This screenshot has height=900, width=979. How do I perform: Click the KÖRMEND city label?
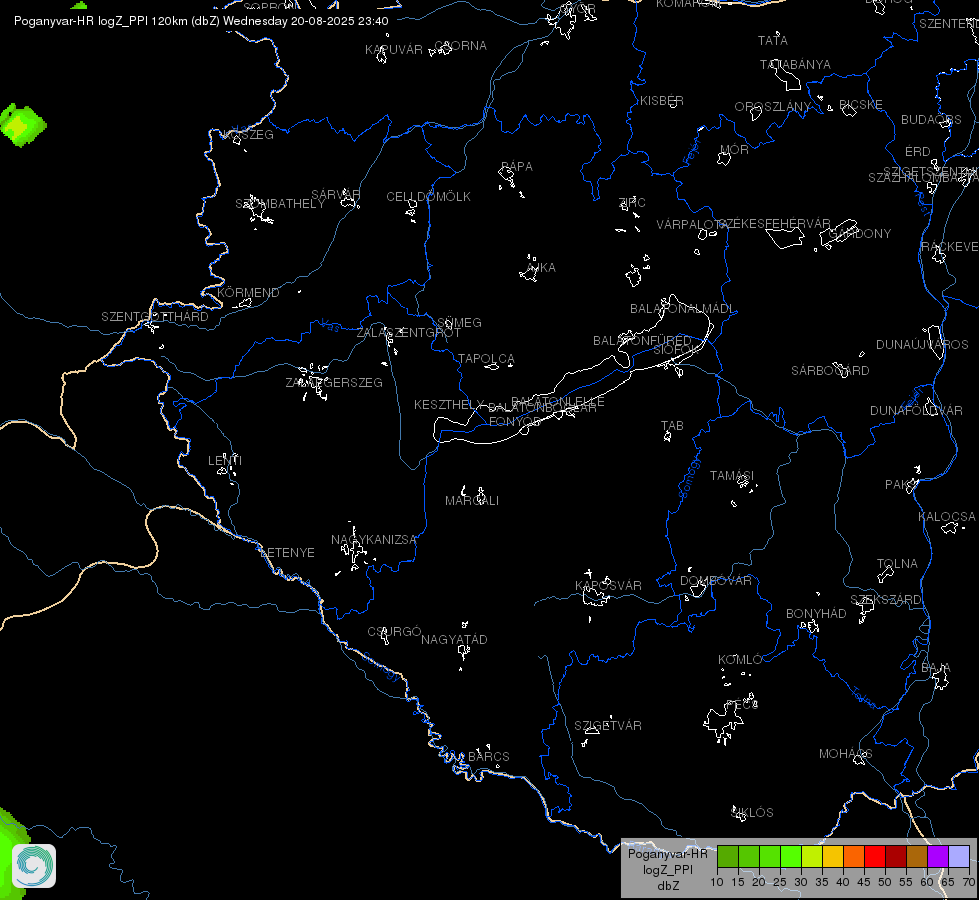248,292
